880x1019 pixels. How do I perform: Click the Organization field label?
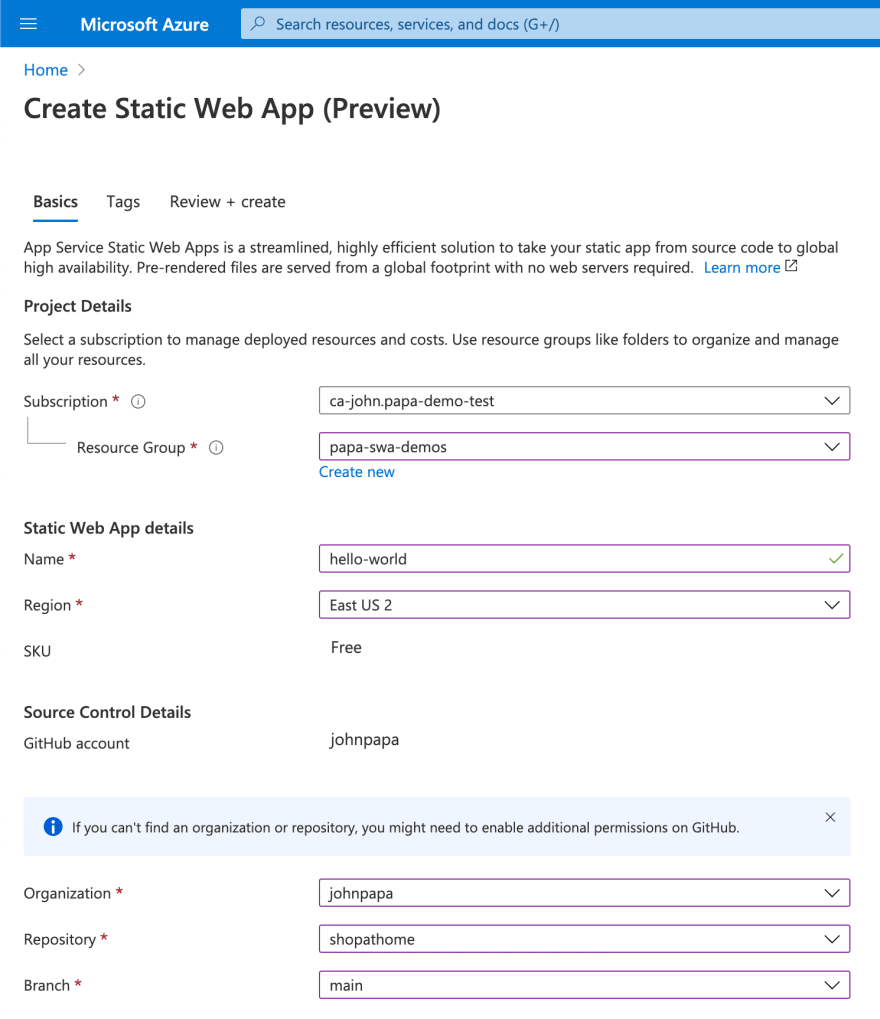coord(67,894)
